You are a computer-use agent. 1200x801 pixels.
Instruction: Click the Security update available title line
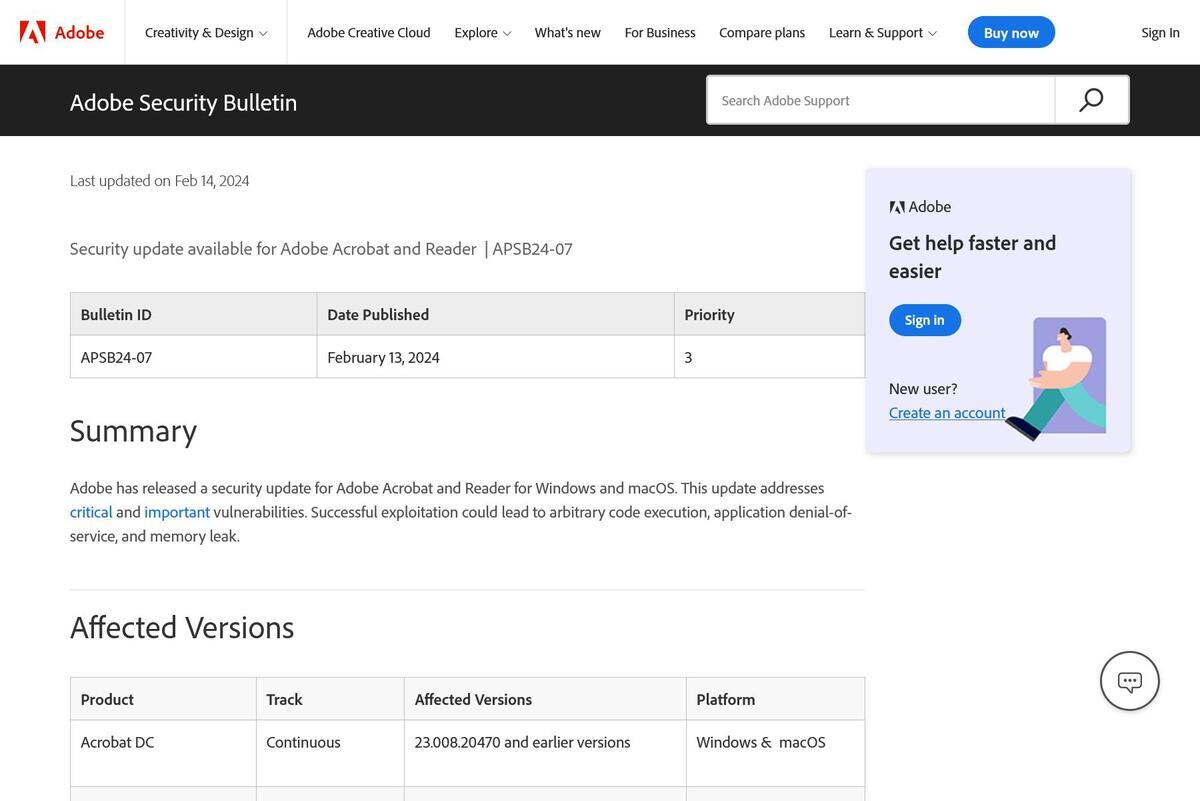[x=321, y=248]
